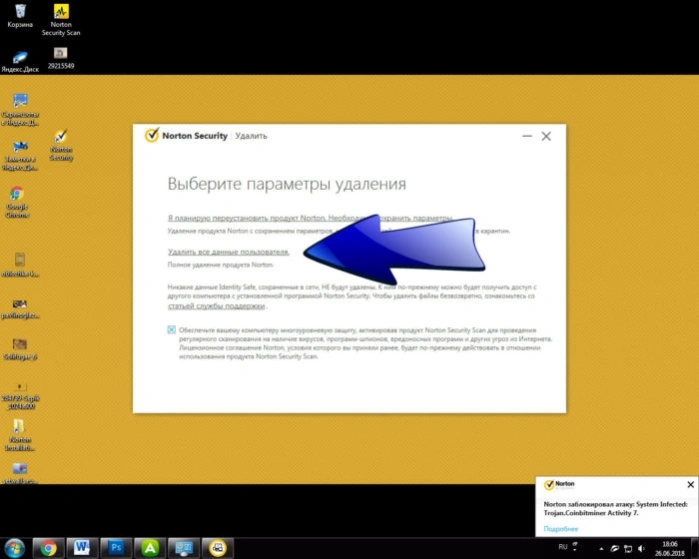Switch to Photoshop on the taskbar

click(x=116, y=548)
